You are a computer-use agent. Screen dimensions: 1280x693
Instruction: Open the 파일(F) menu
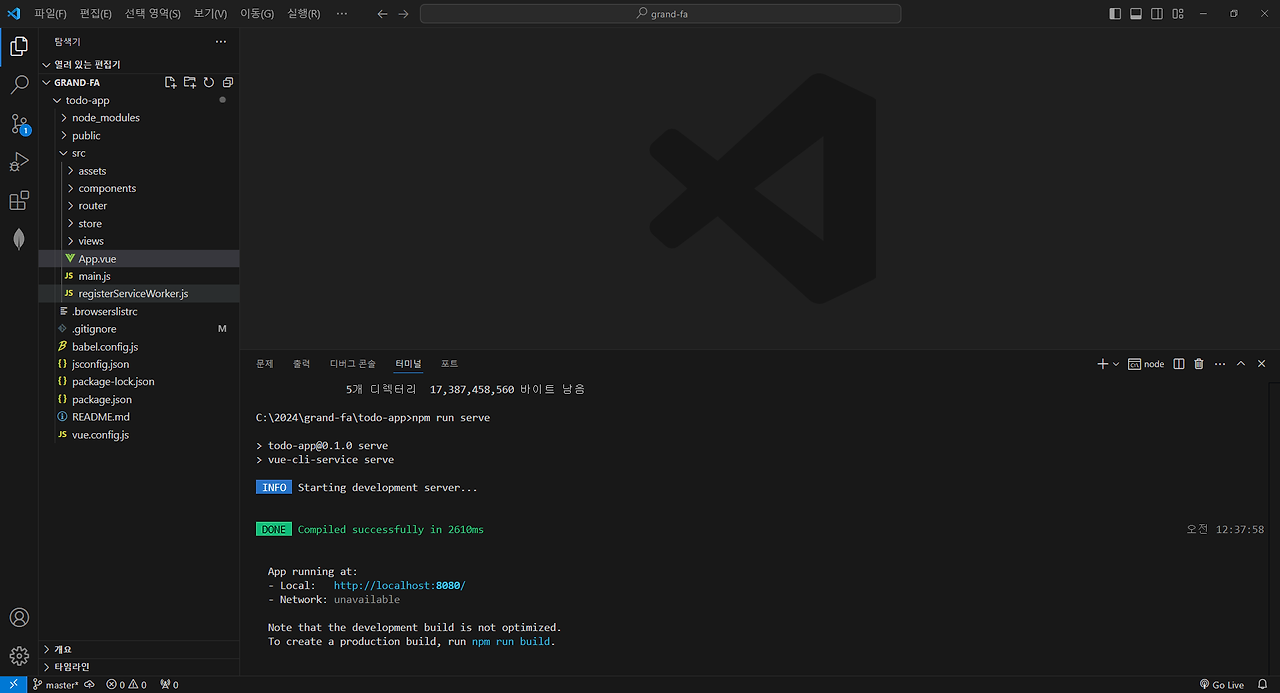click(50, 14)
